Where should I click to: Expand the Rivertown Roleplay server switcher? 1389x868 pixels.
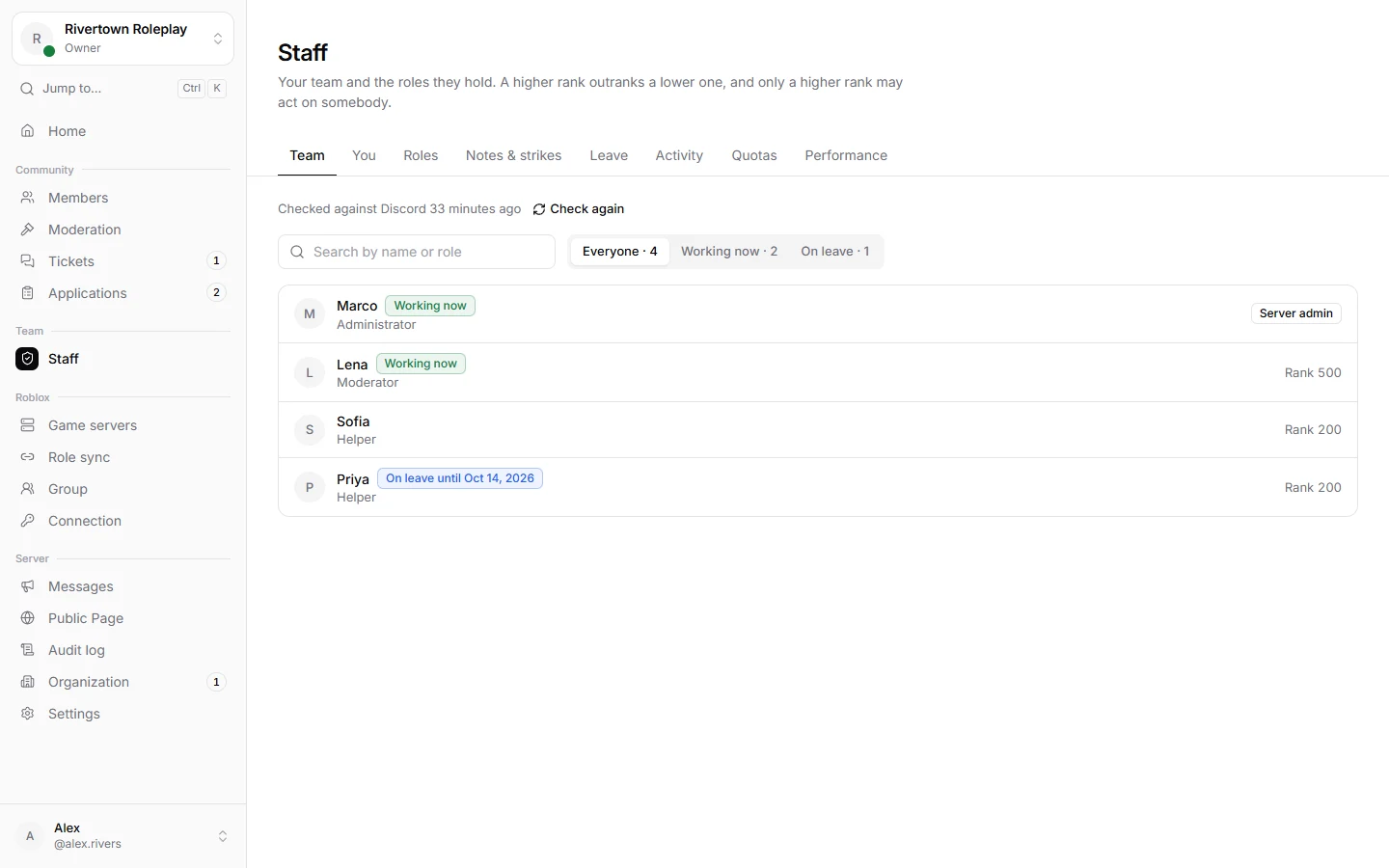[123, 39]
